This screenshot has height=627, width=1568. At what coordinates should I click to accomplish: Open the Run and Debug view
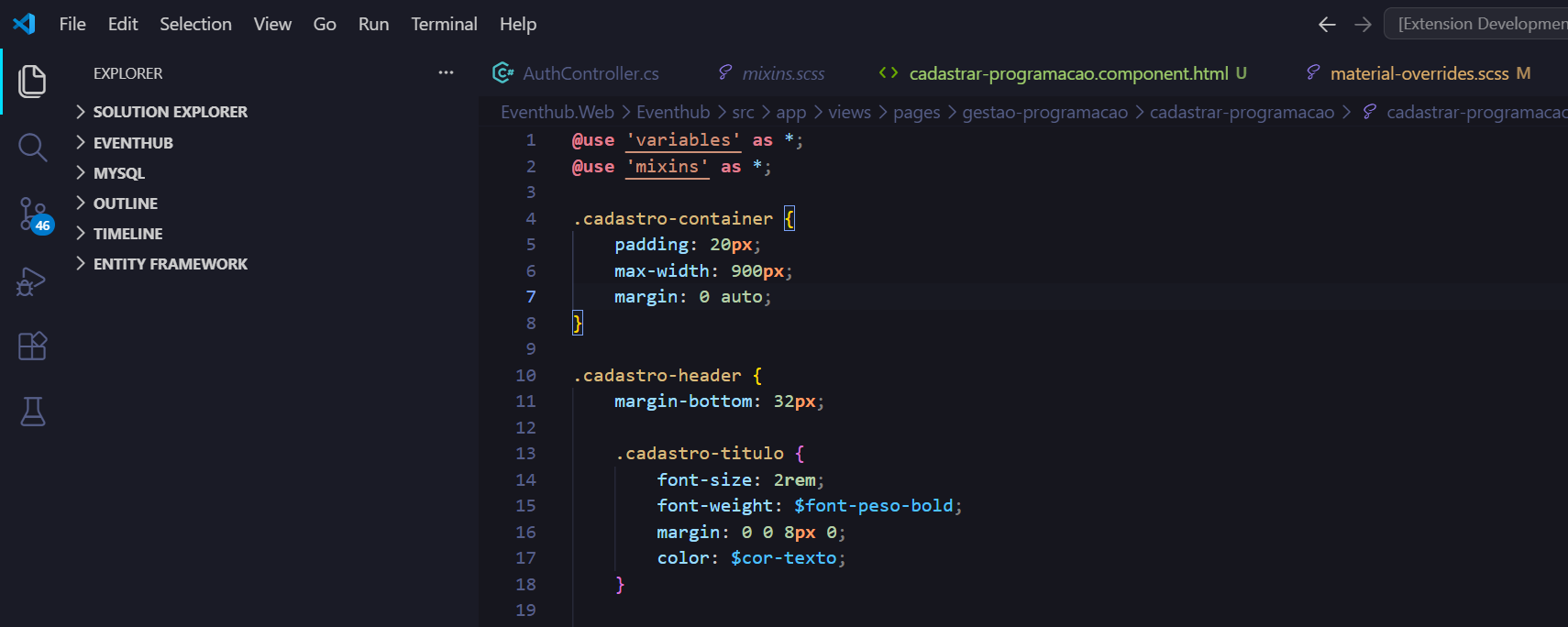[x=32, y=281]
